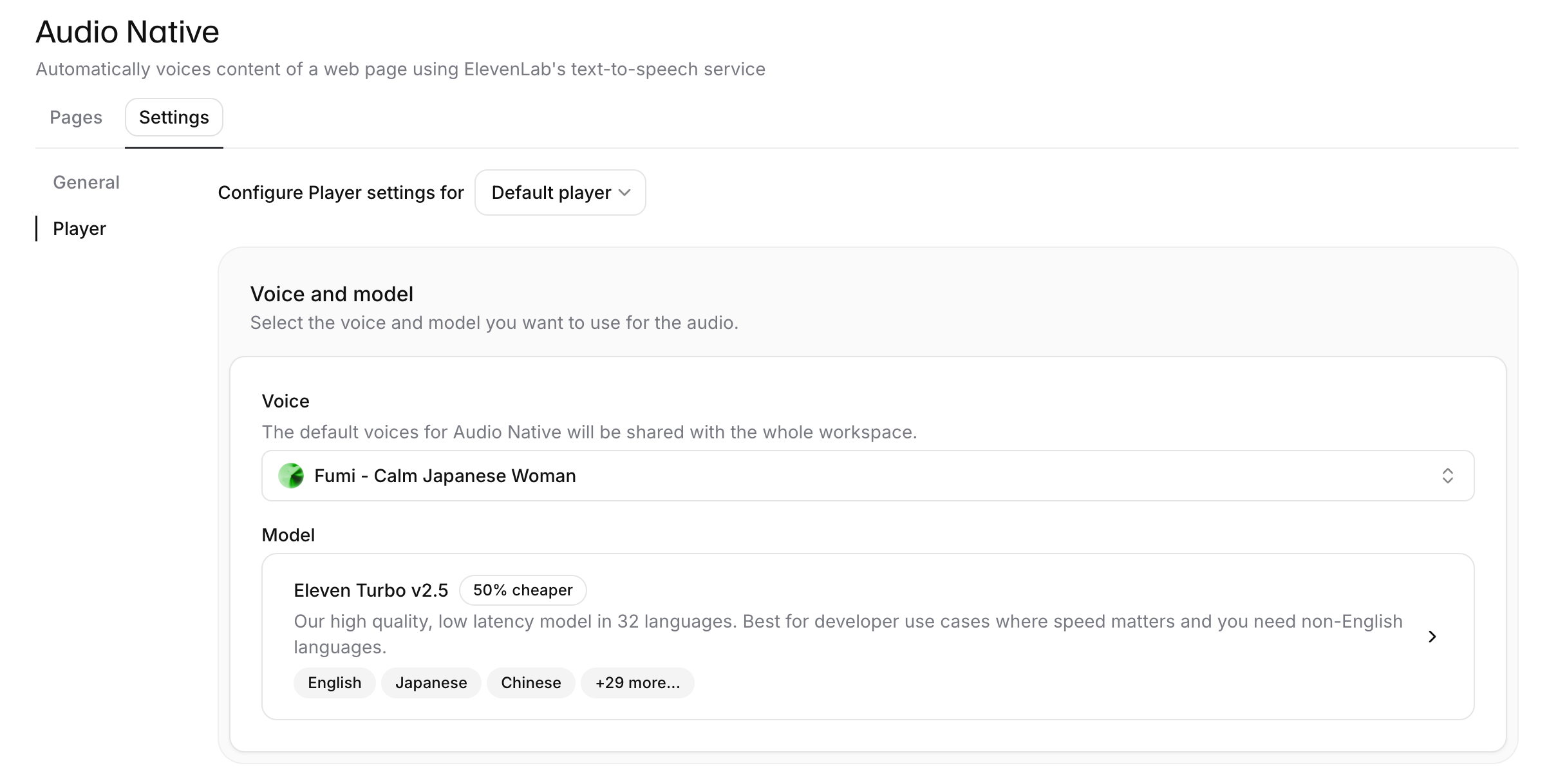Open the Player settings section
Screen dimensions: 1558x784
[79, 229]
